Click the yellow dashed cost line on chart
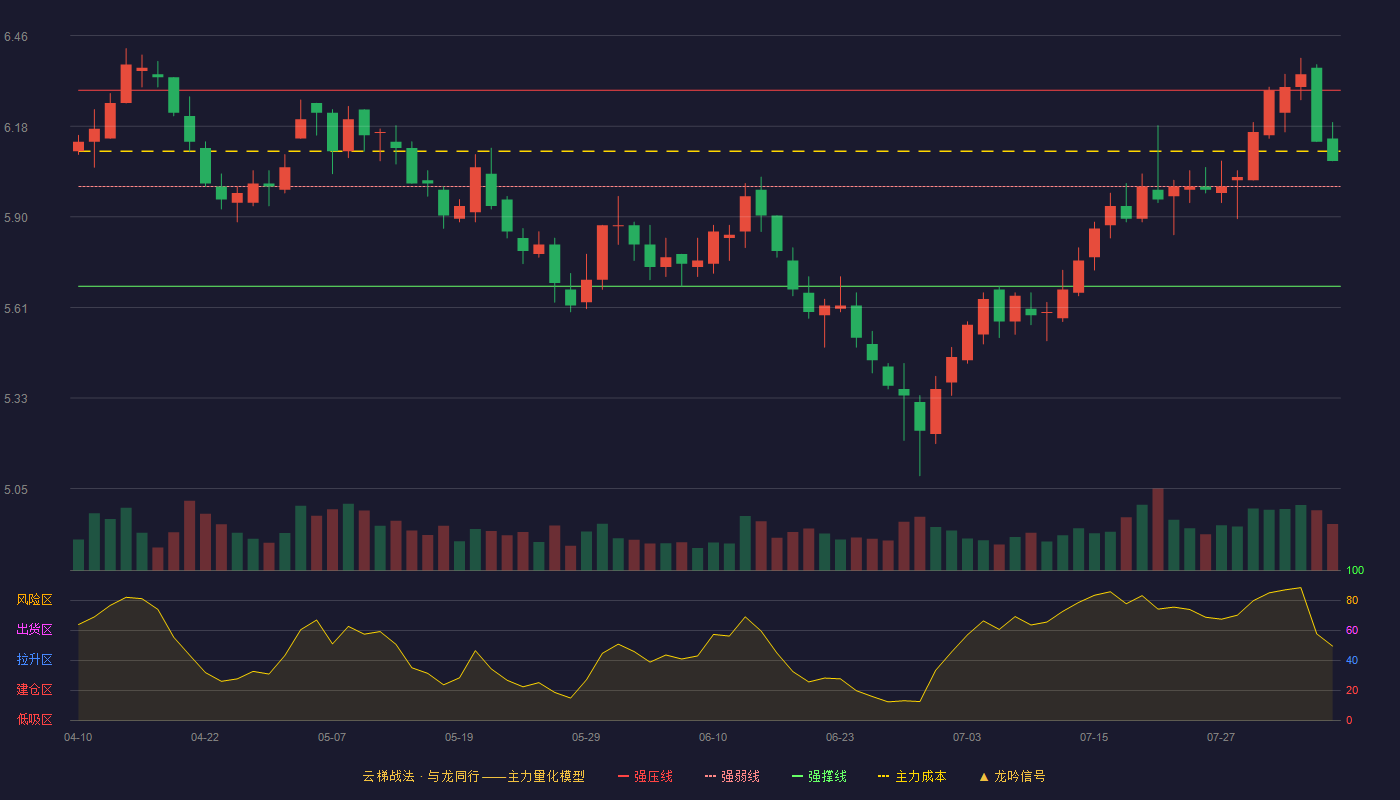This screenshot has width=1400, height=800. click(709, 151)
